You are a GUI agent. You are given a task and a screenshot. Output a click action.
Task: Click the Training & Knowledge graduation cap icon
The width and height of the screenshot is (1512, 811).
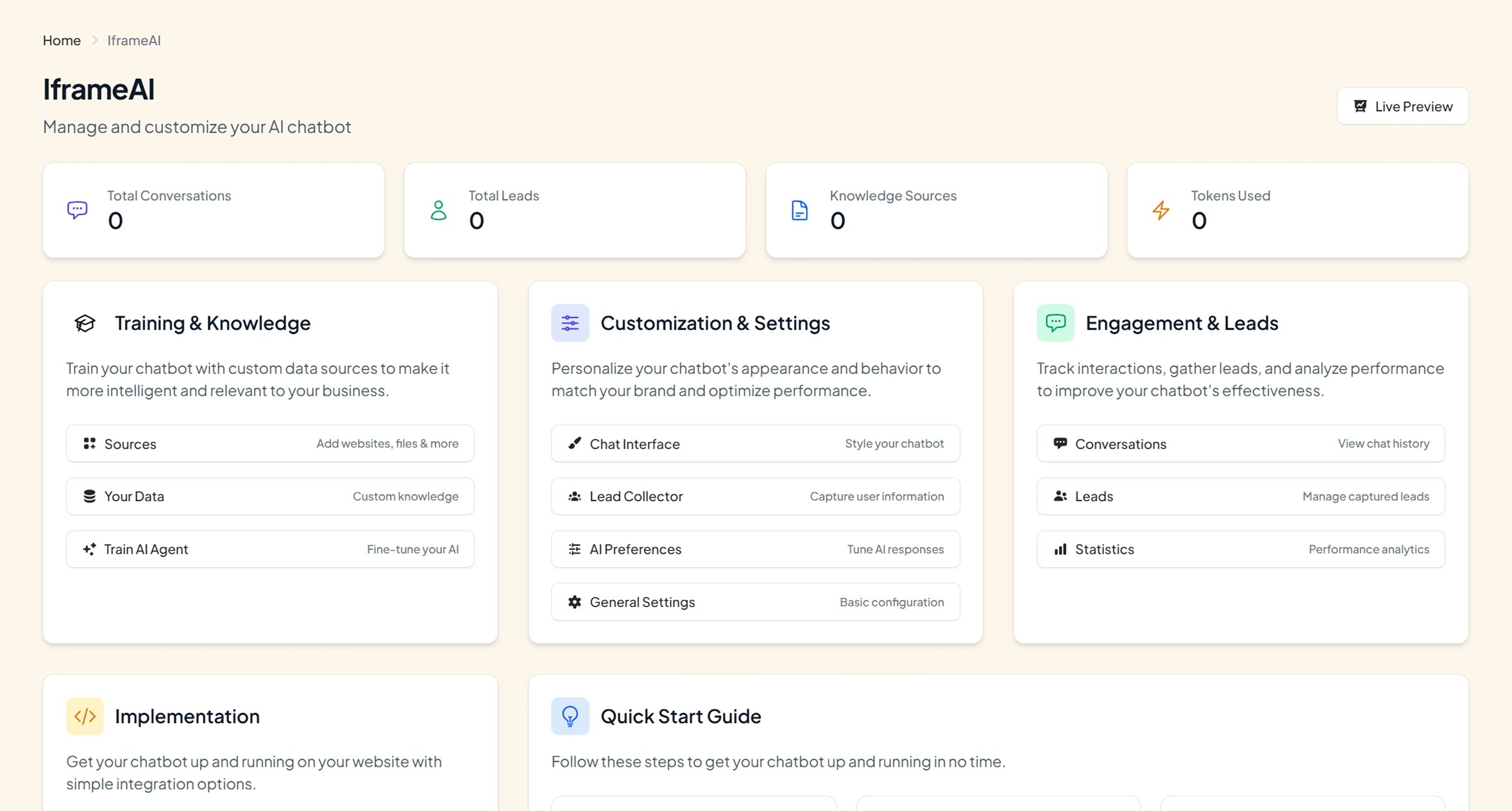85,323
